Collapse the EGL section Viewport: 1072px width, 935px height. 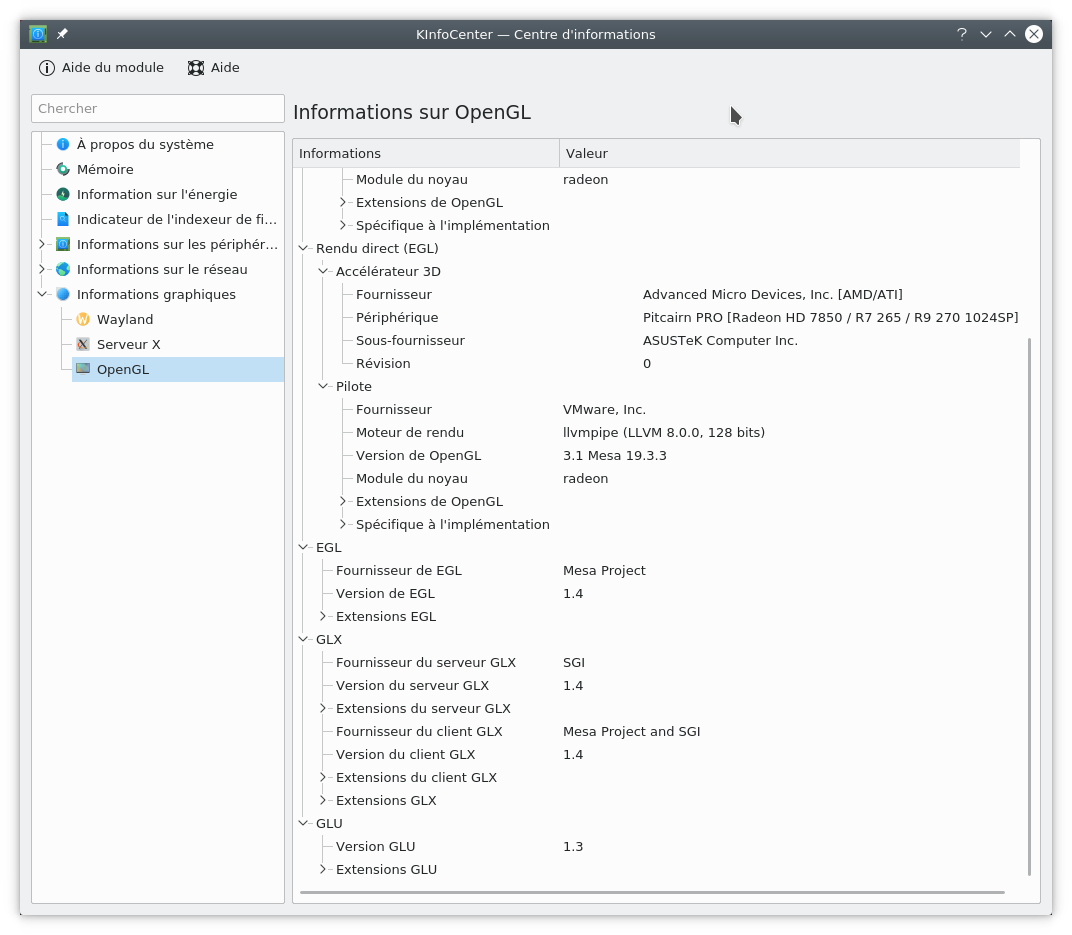click(304, 547)
